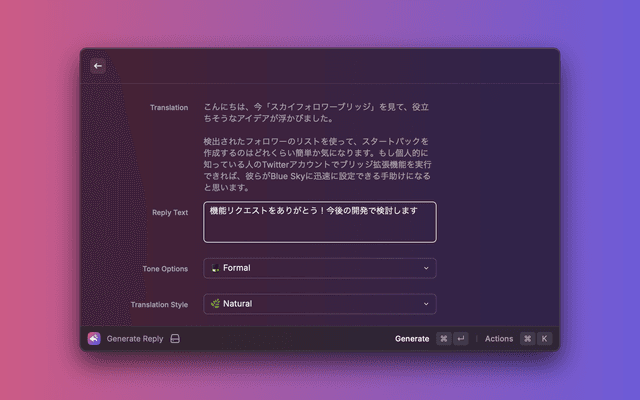The image size is (640, 400).
Task: Click the Translation Style label
Action: (159, 305)
